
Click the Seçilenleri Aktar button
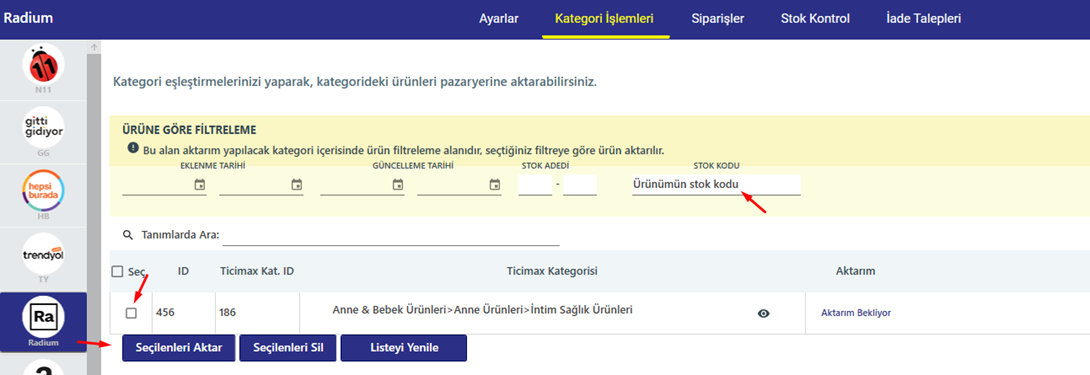click(x=179, y=348)
